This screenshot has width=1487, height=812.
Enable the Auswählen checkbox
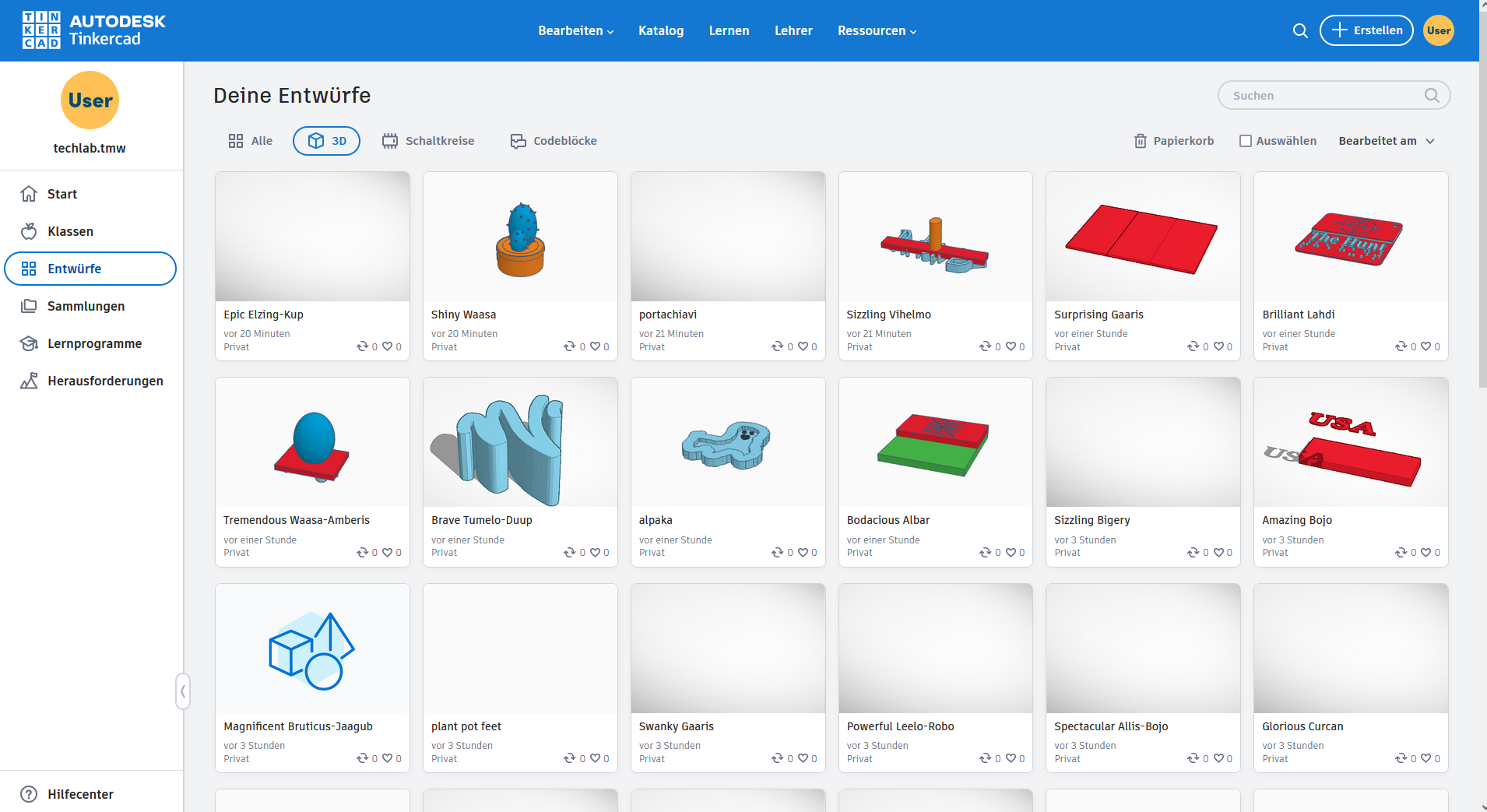pos(1246,141)
